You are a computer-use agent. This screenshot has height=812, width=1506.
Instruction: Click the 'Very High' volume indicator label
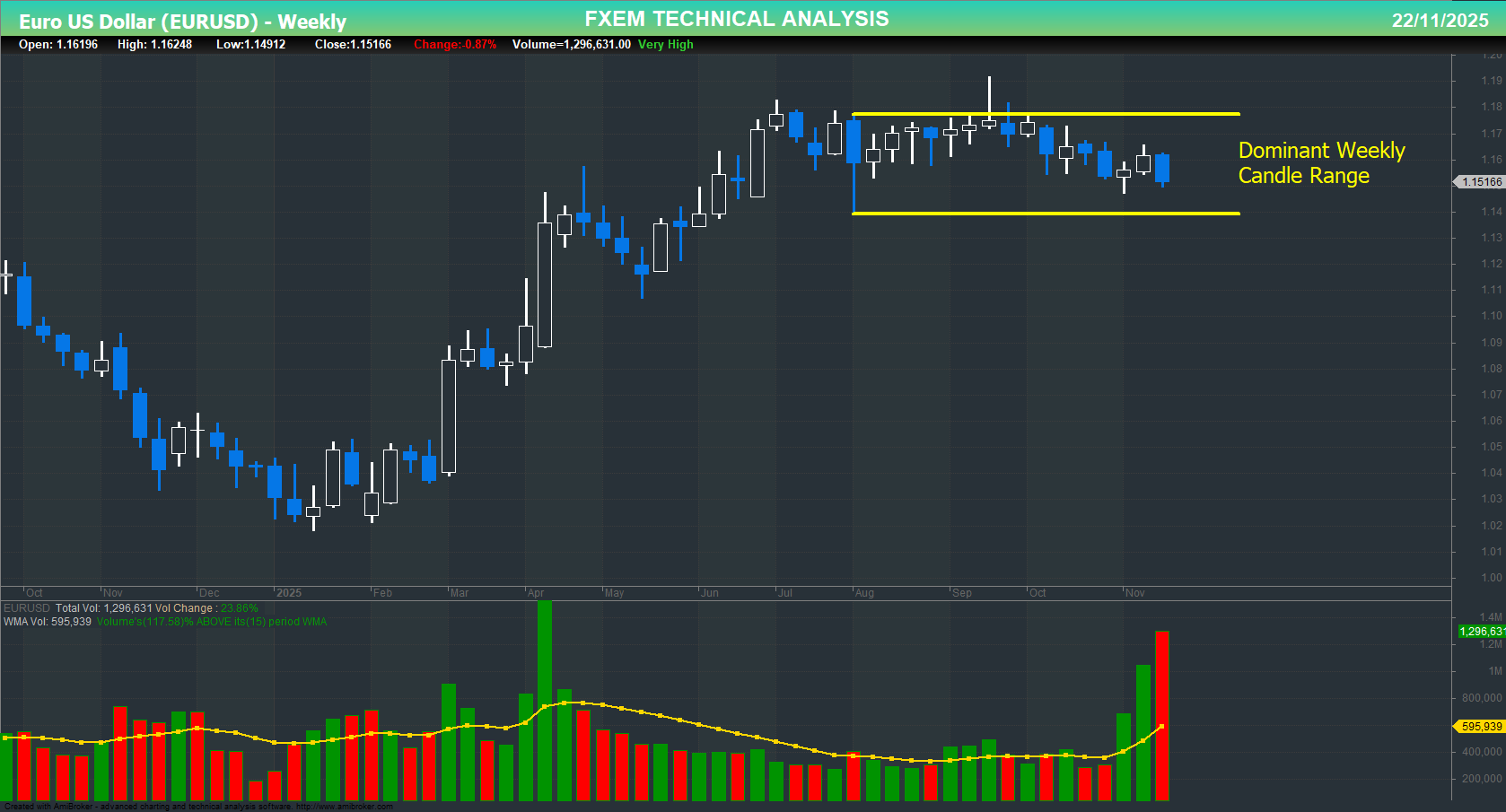(664, 44)
